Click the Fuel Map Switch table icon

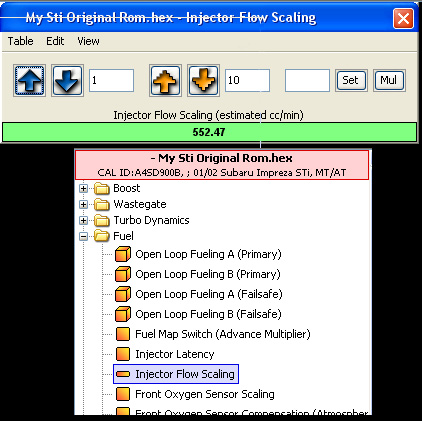tap(123, 334)
